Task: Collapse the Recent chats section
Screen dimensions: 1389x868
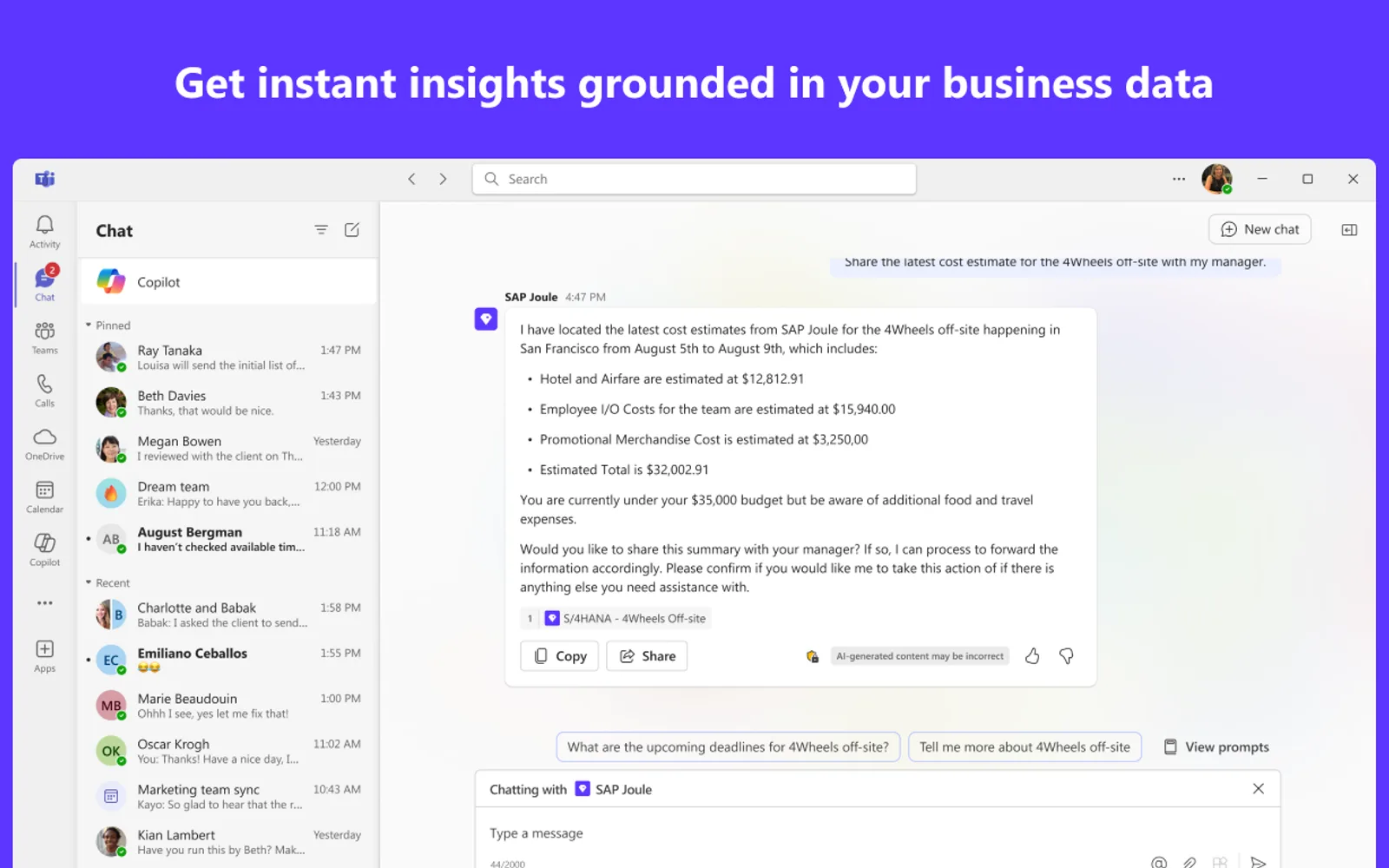Action: pos(108,583)
